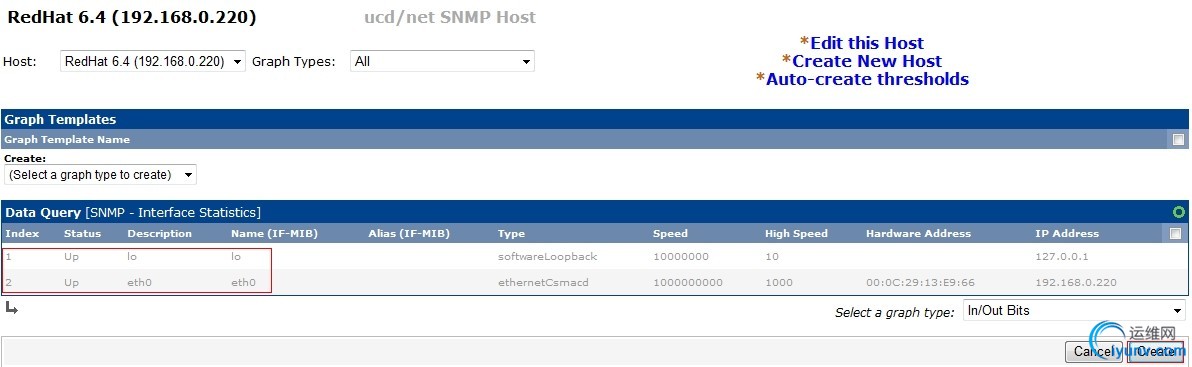Sort by the Name (IF-MIB) column header
This screenshot has height=367, width=1192.
coord(274,233)
